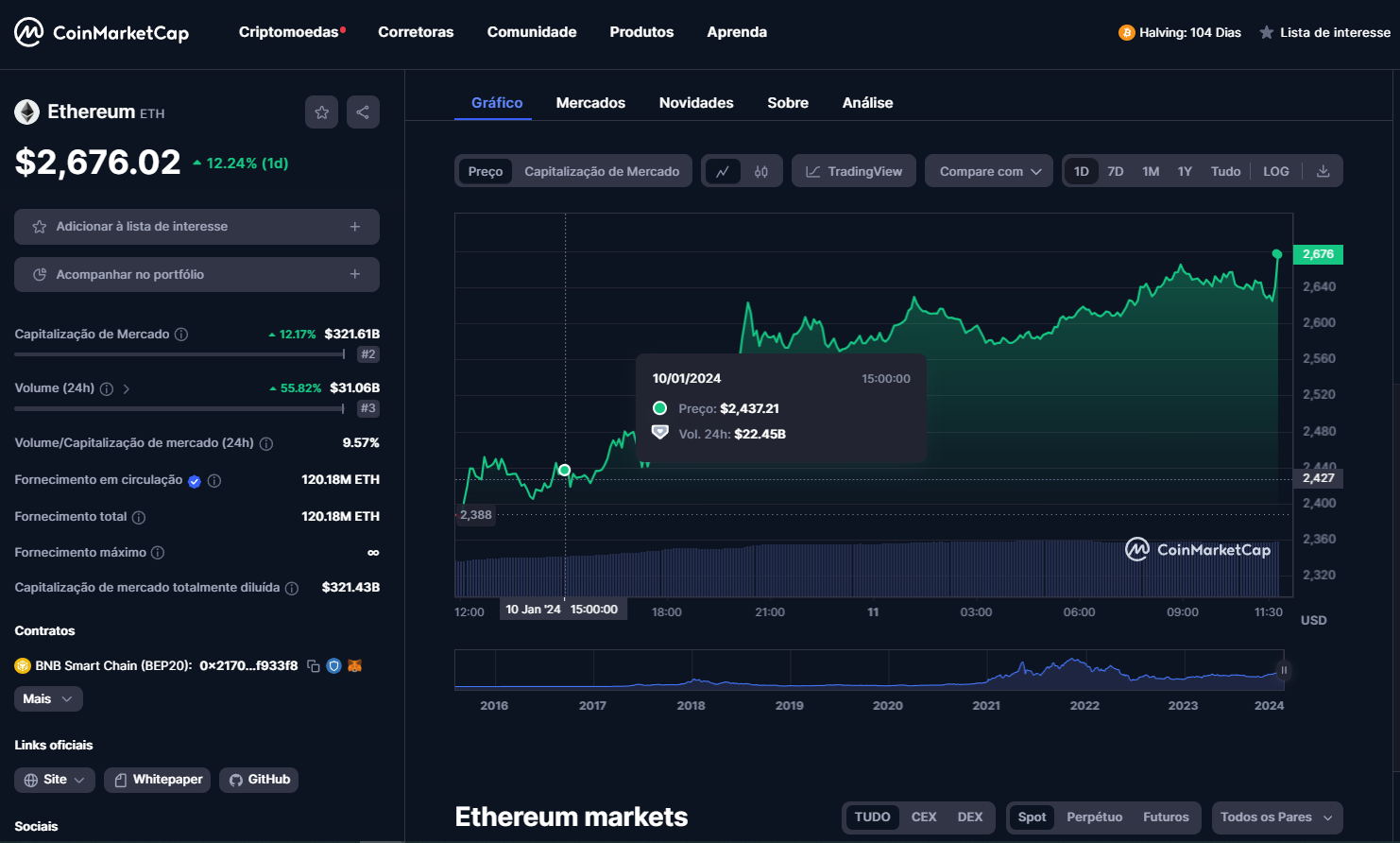Screen dimensions: 1400x843
Task: Click info icon for Volume/Capitalização de mercado (24h)
Action: coord(266,443)
